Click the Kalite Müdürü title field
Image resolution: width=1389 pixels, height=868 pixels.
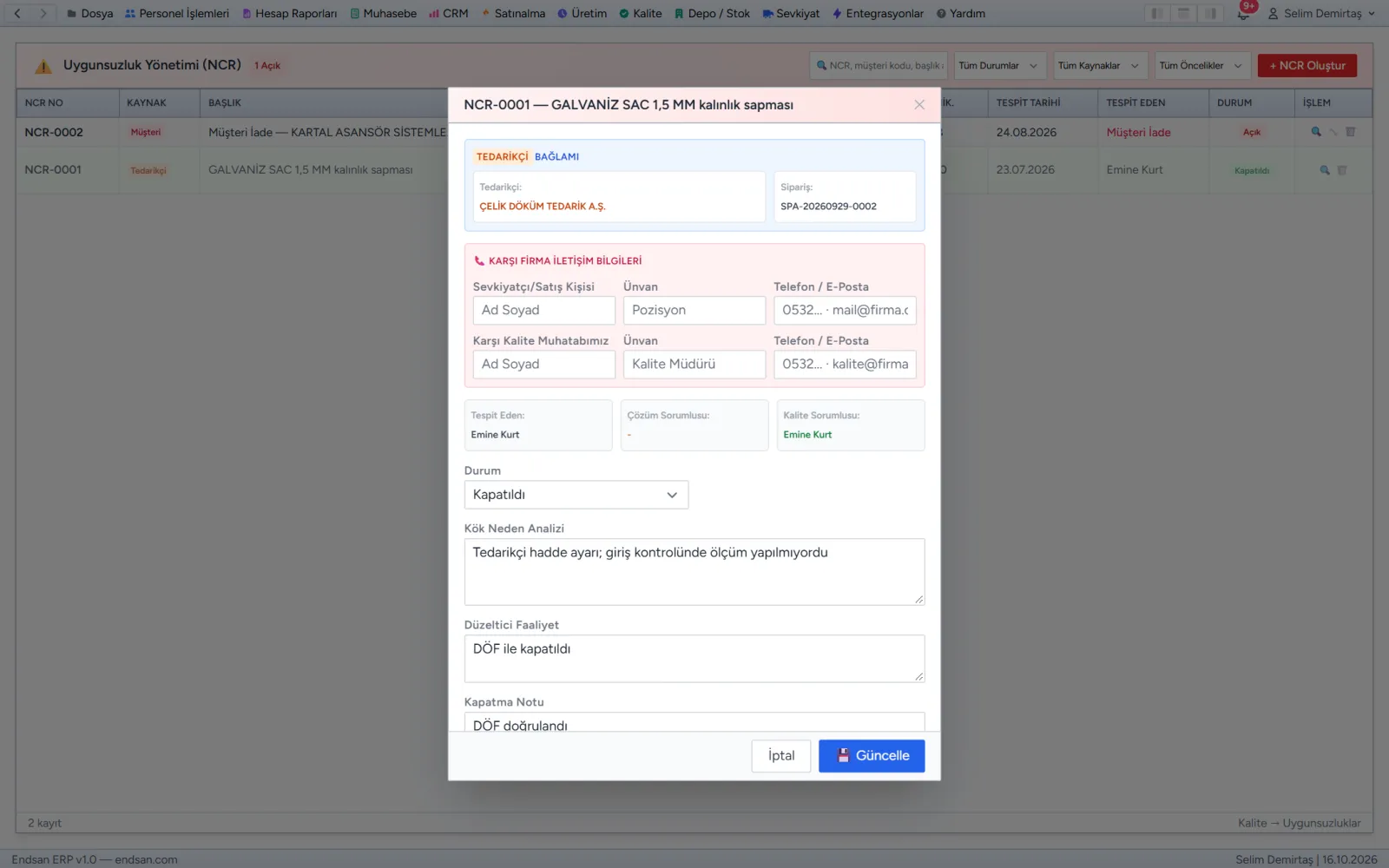coord(694,365)
